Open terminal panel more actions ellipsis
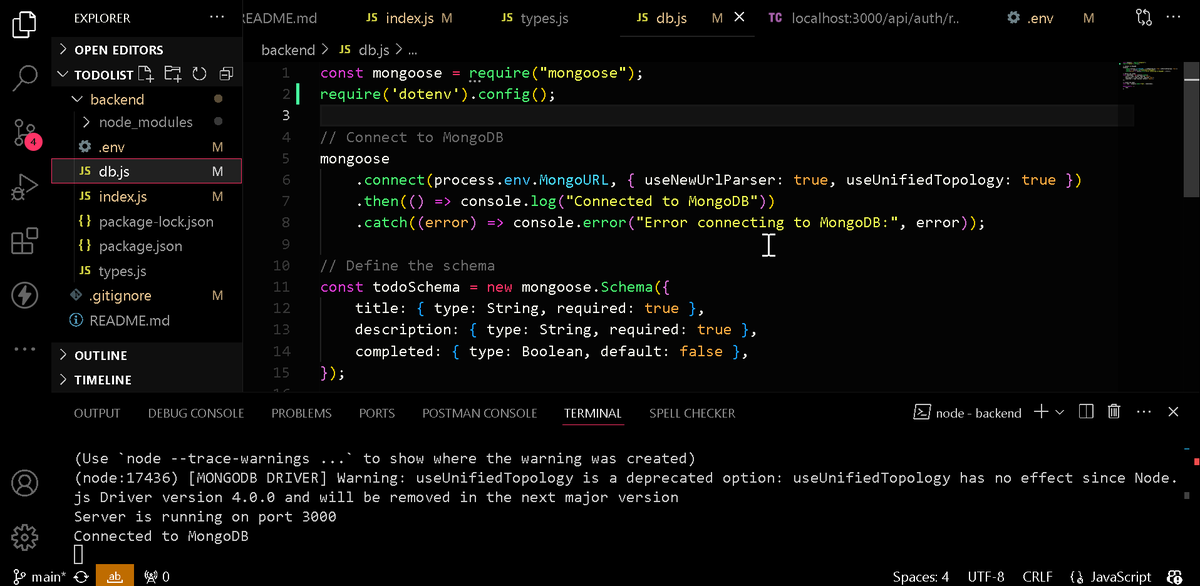 [x=1145, y=412]
